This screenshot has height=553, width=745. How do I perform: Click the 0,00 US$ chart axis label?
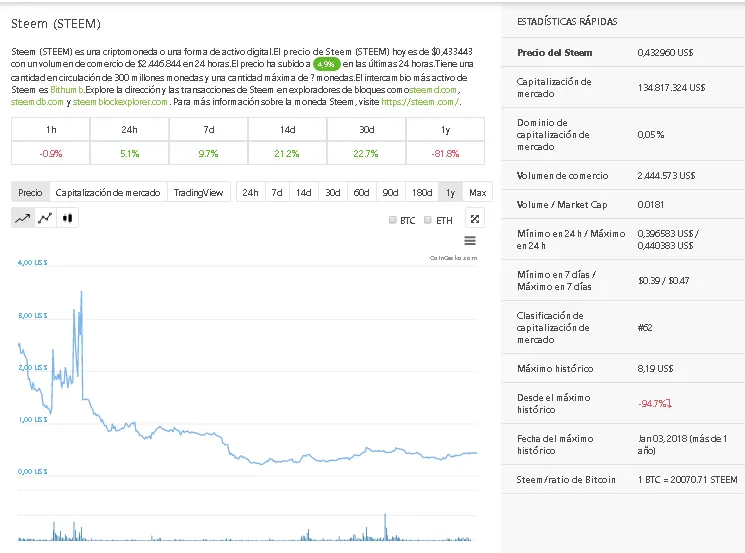(x=32, y=471)
